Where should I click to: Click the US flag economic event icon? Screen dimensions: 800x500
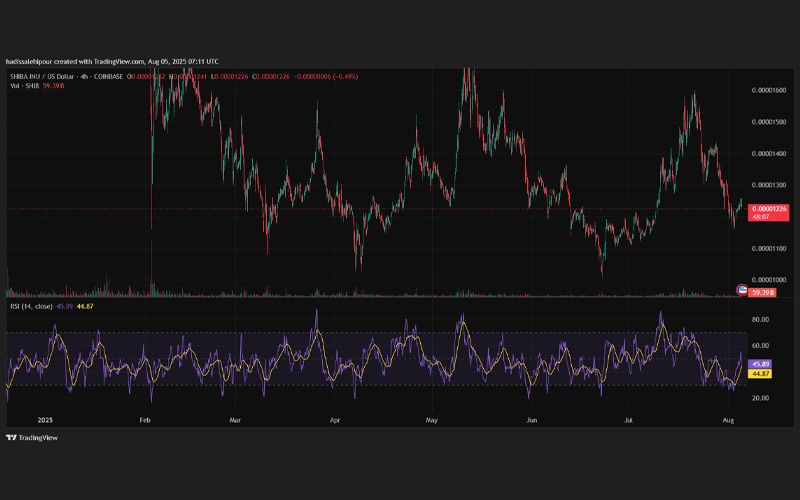(x=743, y=290)
